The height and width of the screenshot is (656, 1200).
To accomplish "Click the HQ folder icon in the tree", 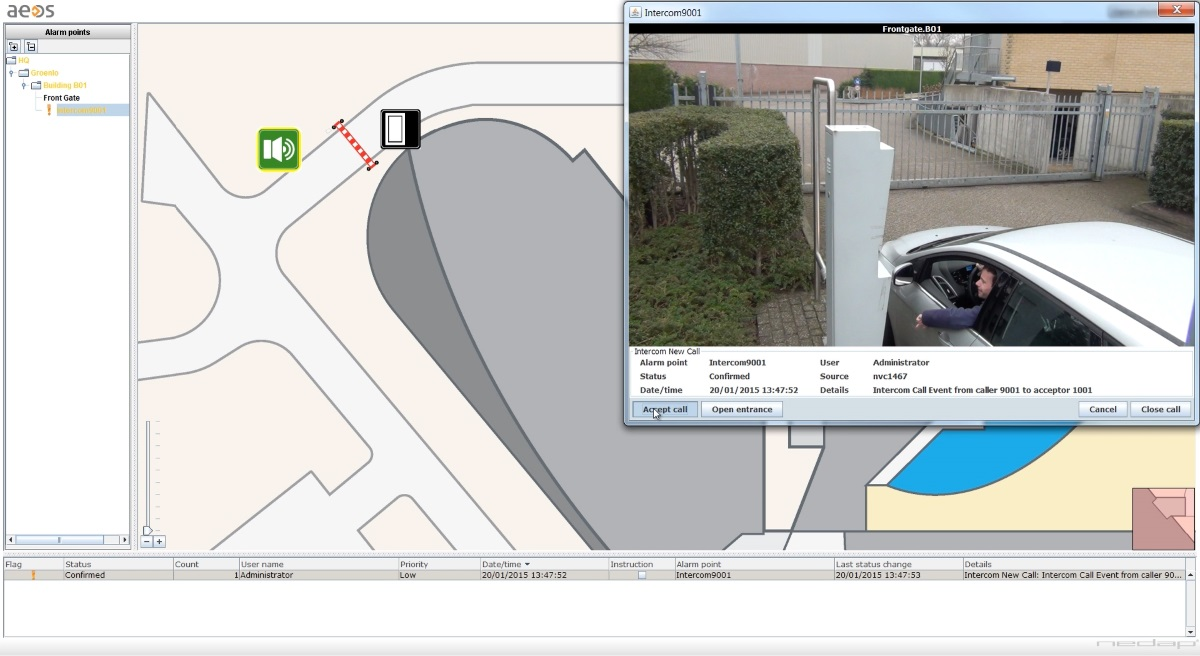I will click(x=12, y=59).
